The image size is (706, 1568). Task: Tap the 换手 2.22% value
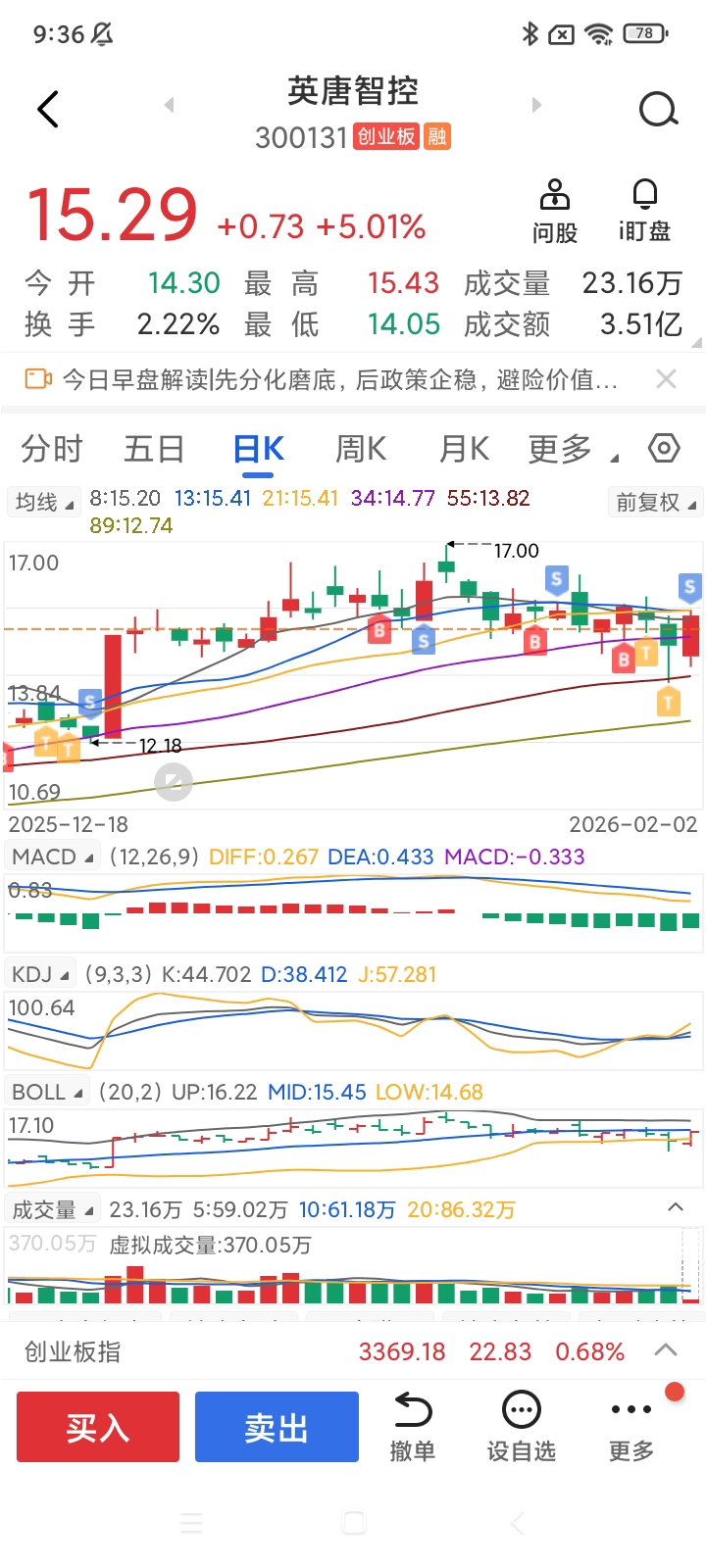click(x=178, y=323)
